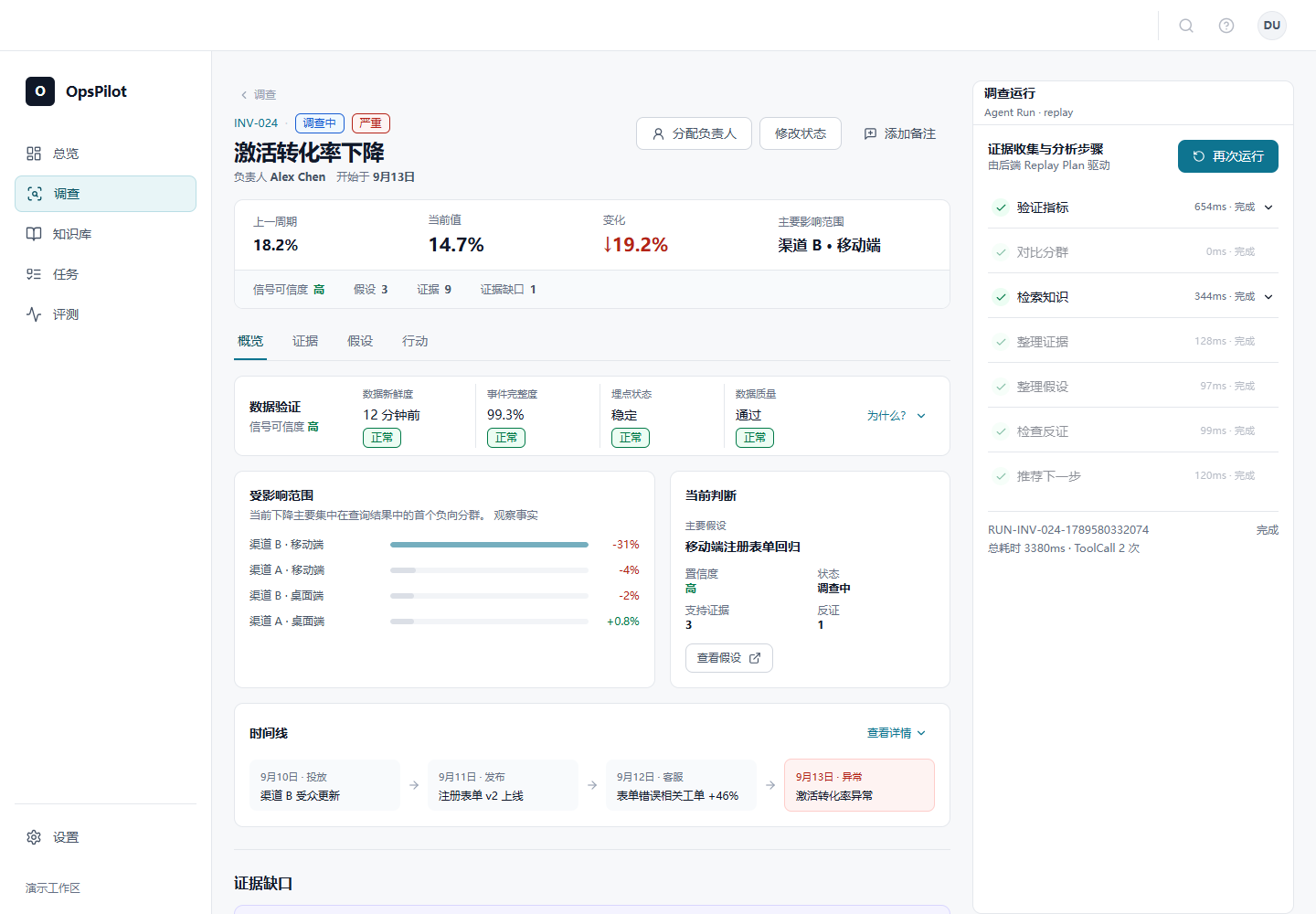Open 评测 in the sidebar
1316x914 pixels.
pos(105,314)
